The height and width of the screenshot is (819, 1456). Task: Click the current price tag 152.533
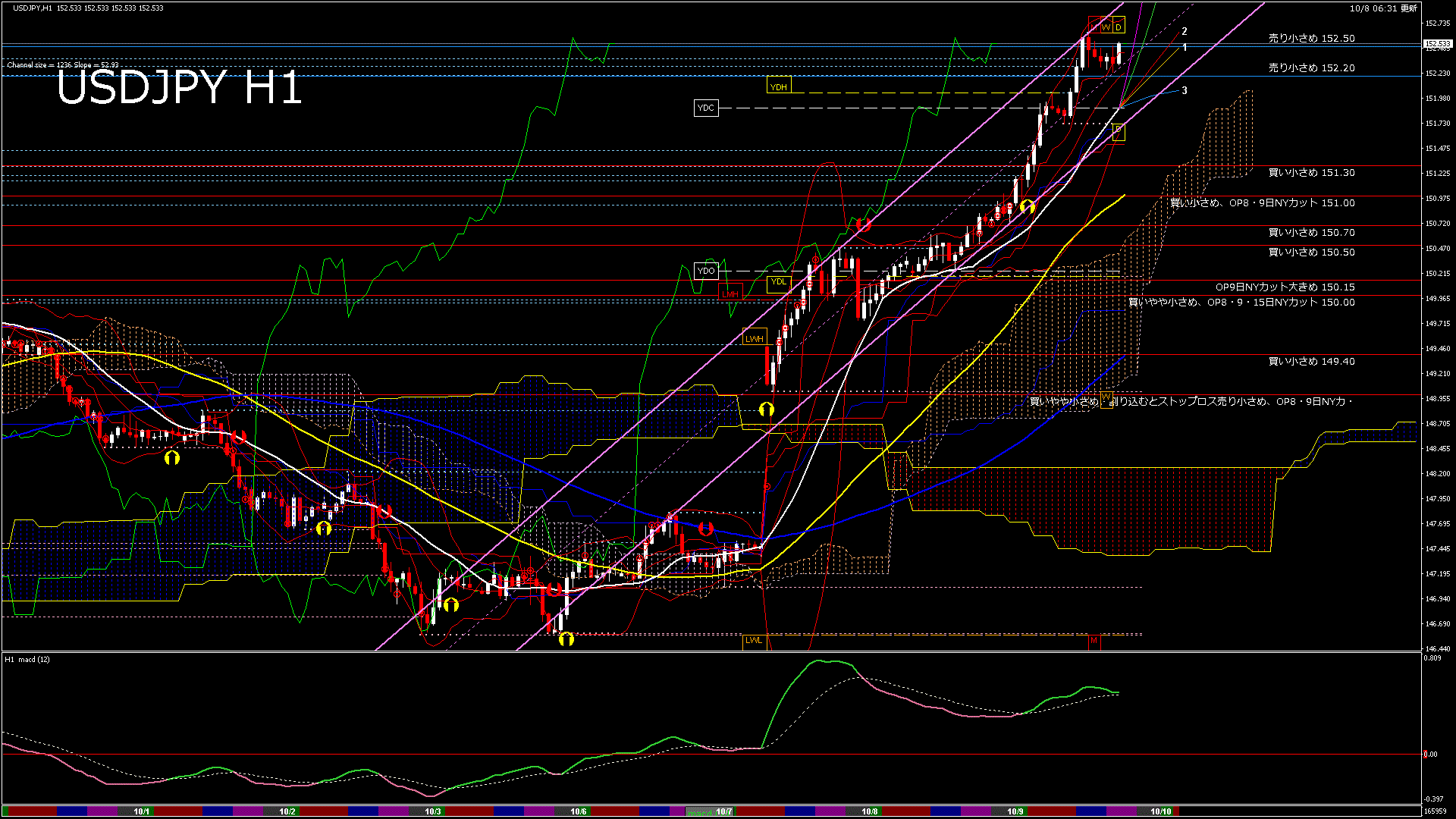click(1437, 44)
